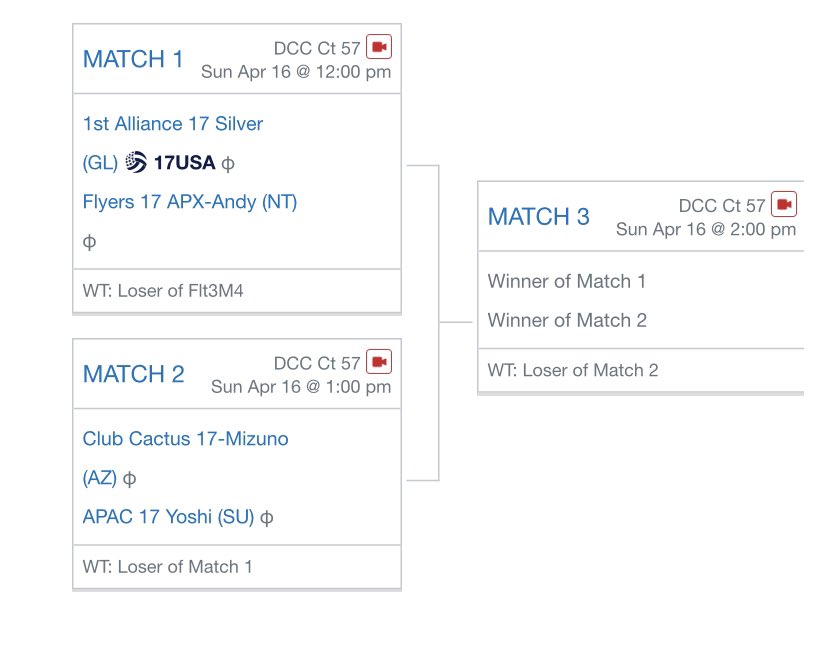
Task: Open the Match 1 video camera icon
Action: (x=379, y=47)
